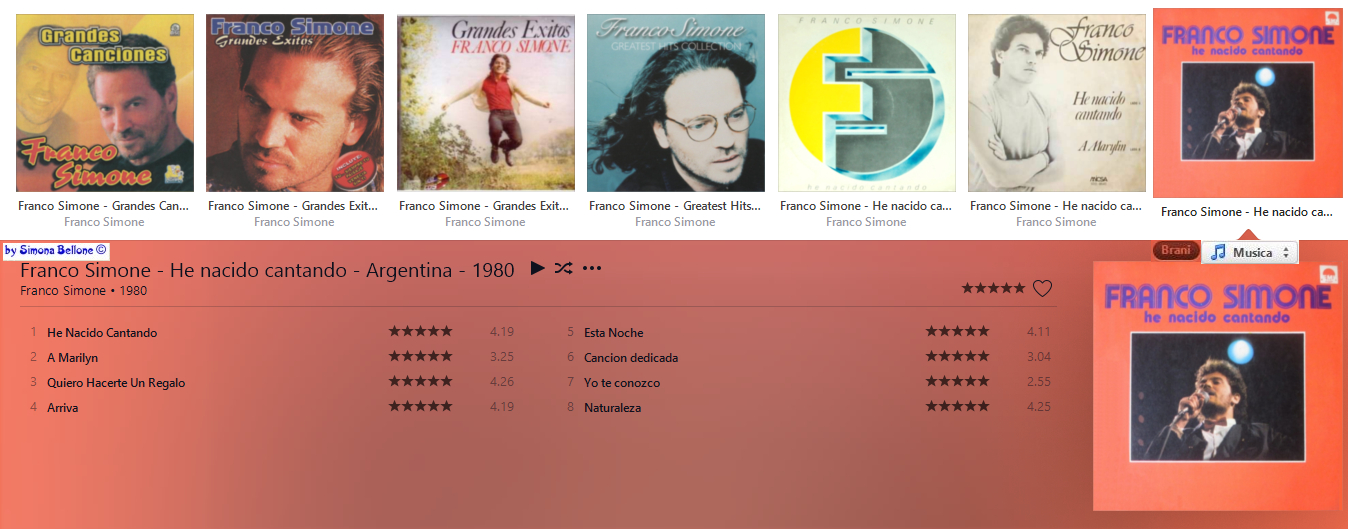
Task: Shuffle the album tracks
Action: (564, 268)
